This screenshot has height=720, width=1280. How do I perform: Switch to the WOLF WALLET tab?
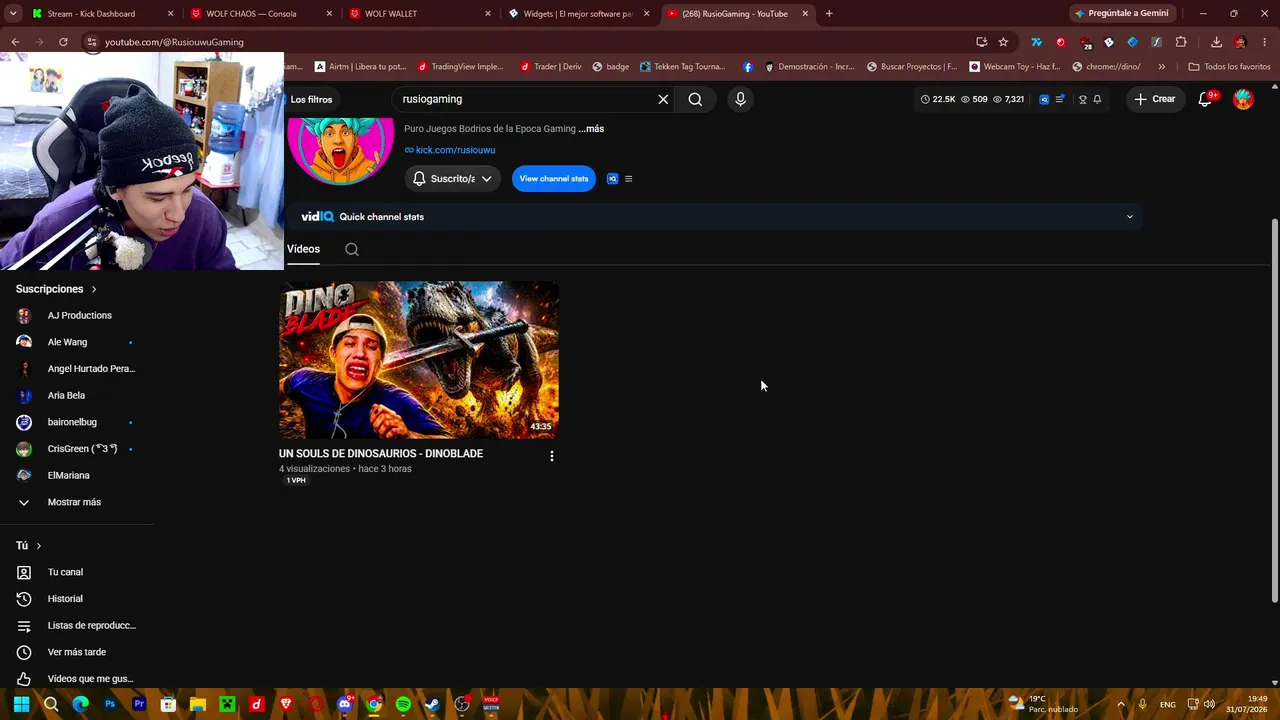click(420, 14)
